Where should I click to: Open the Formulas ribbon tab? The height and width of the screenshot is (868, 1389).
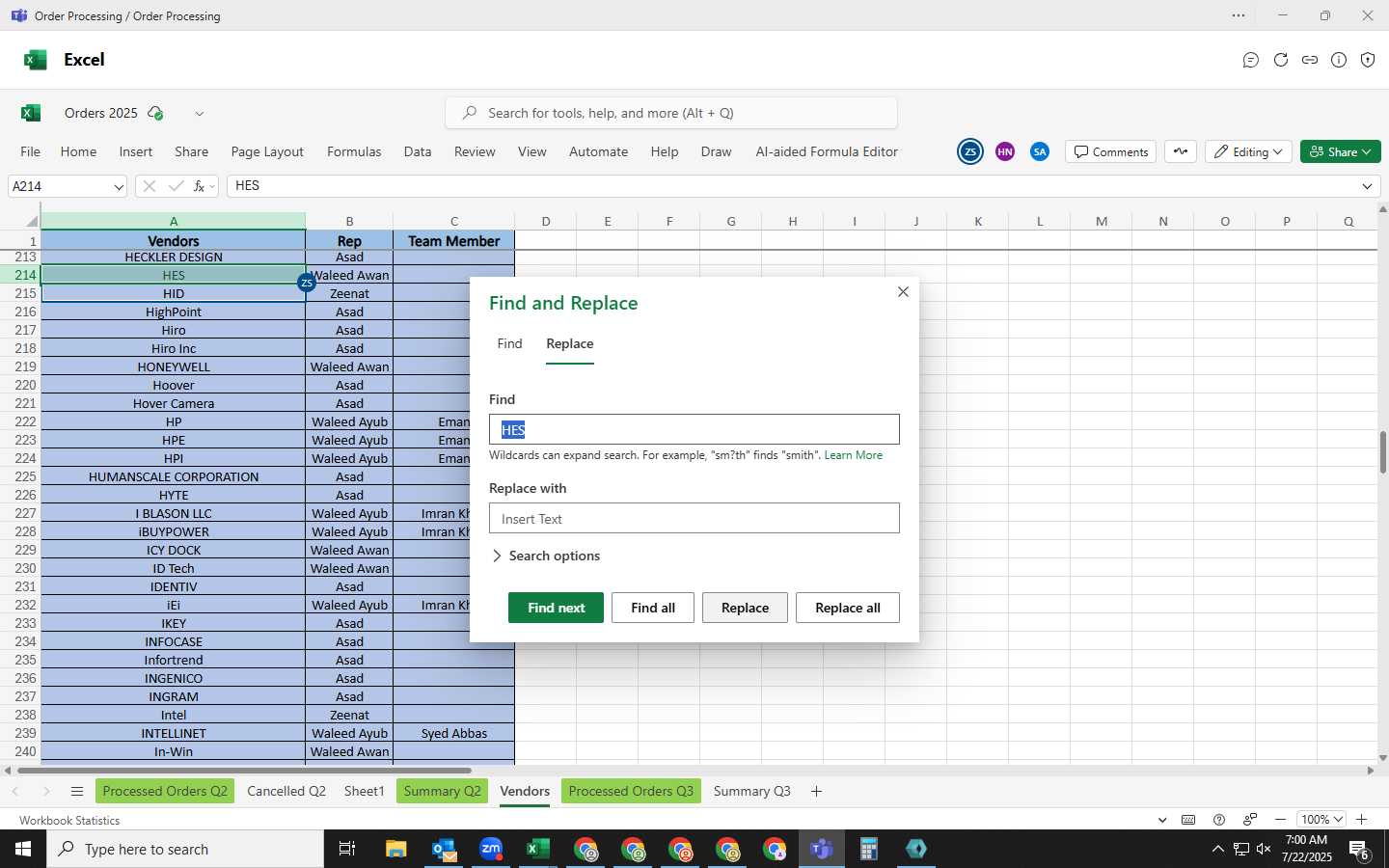pyautogui.click(x=354, y=152)
